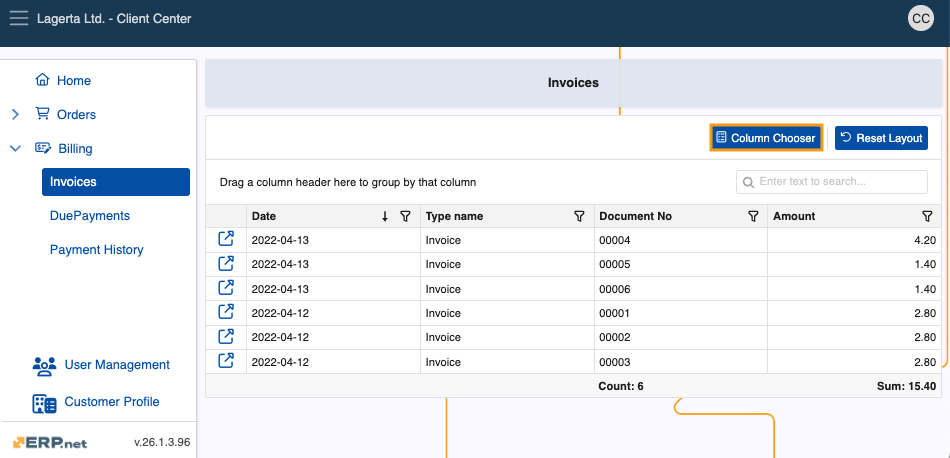The image size is (950, 458).
Task: Open invoice 00005 via its link icon
Action: click(x=226, y=264)
